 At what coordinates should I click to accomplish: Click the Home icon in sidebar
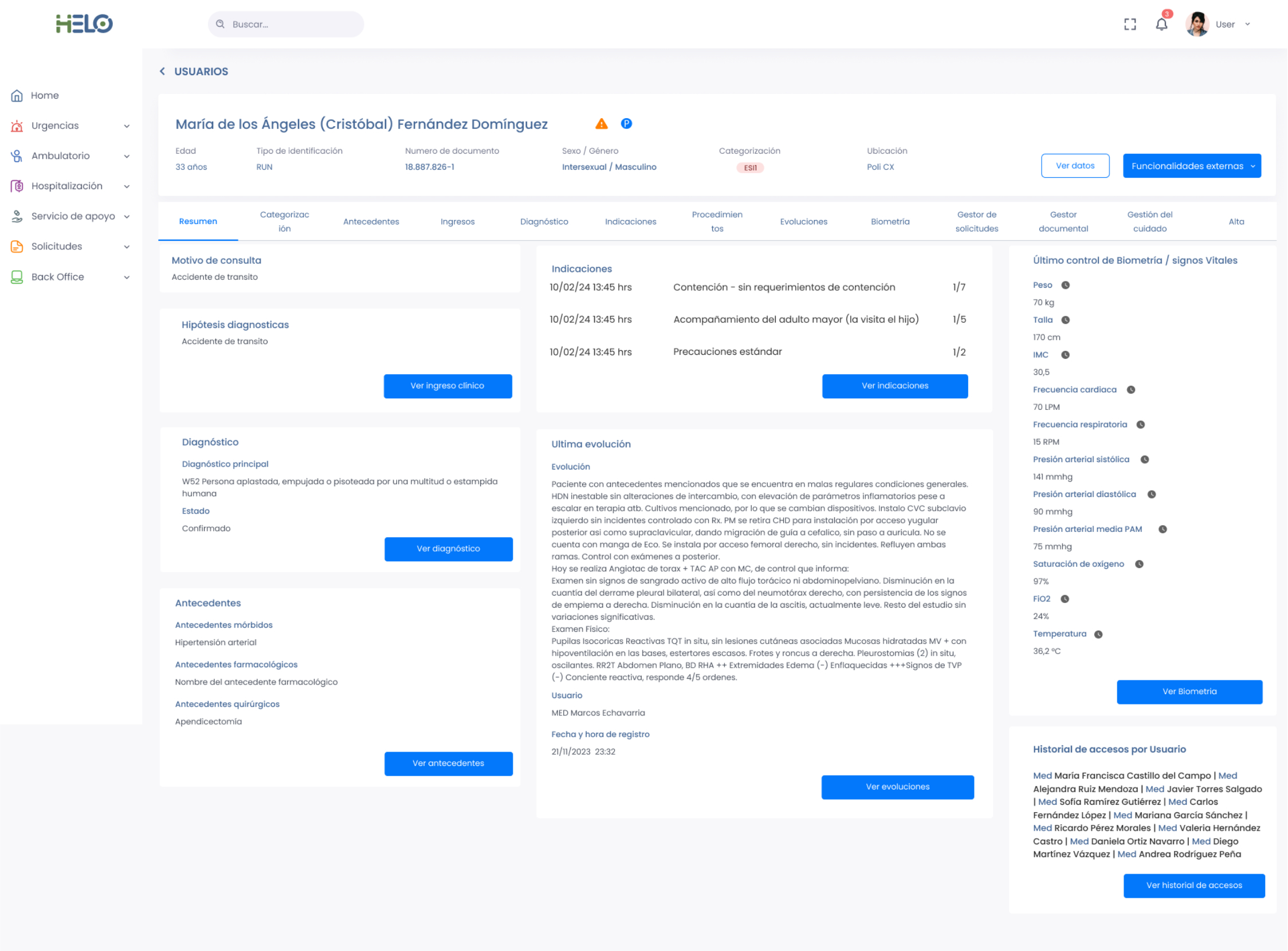pos(17,96)
